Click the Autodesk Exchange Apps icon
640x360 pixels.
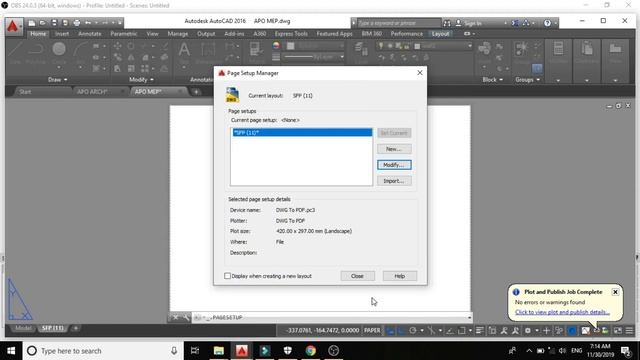coord(515,23)
